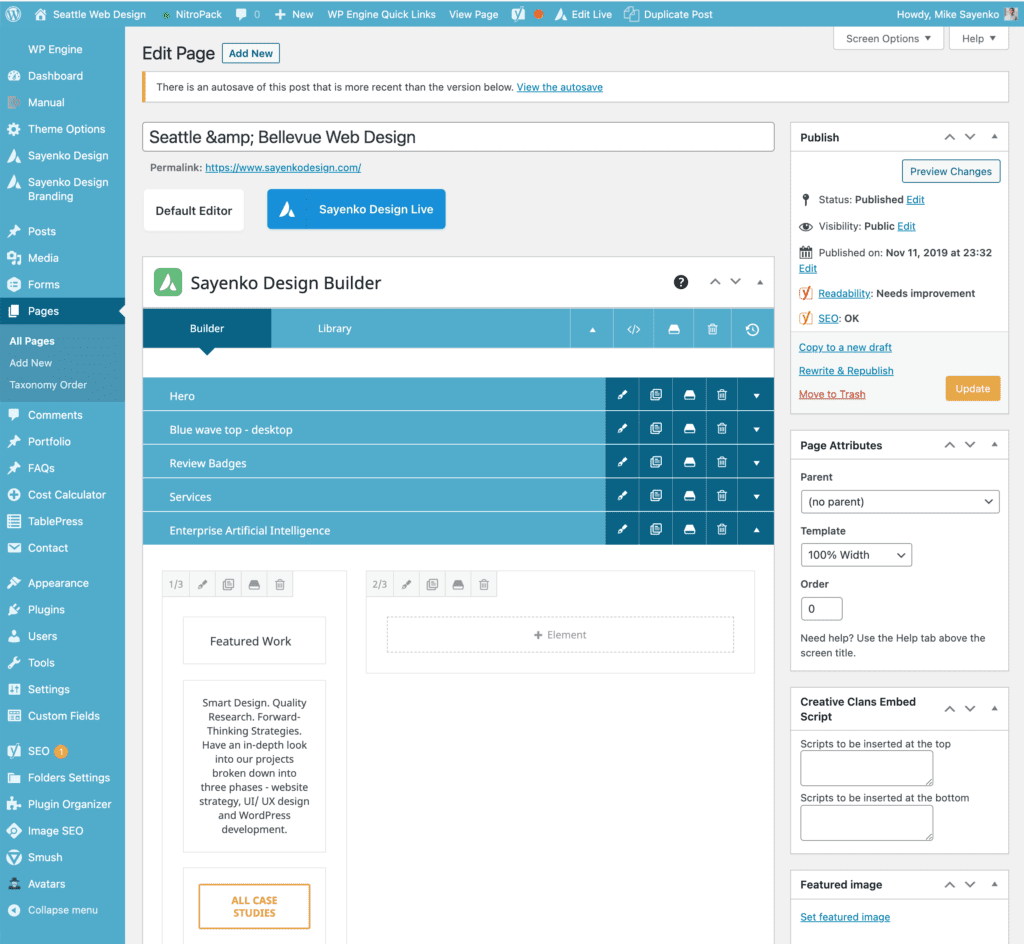
Task: Save the Services row with the save icon
Action: 689,496
